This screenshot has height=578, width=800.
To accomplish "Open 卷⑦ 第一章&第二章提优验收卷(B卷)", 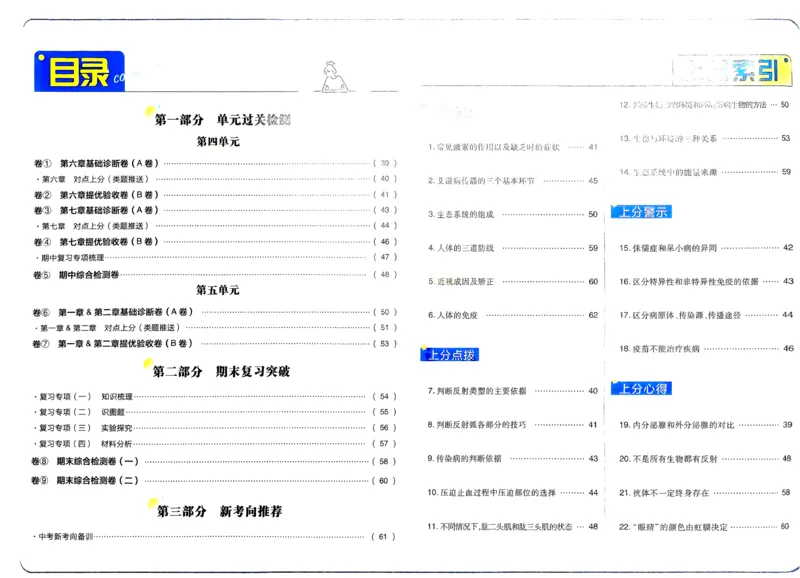I will click(214, 343).
